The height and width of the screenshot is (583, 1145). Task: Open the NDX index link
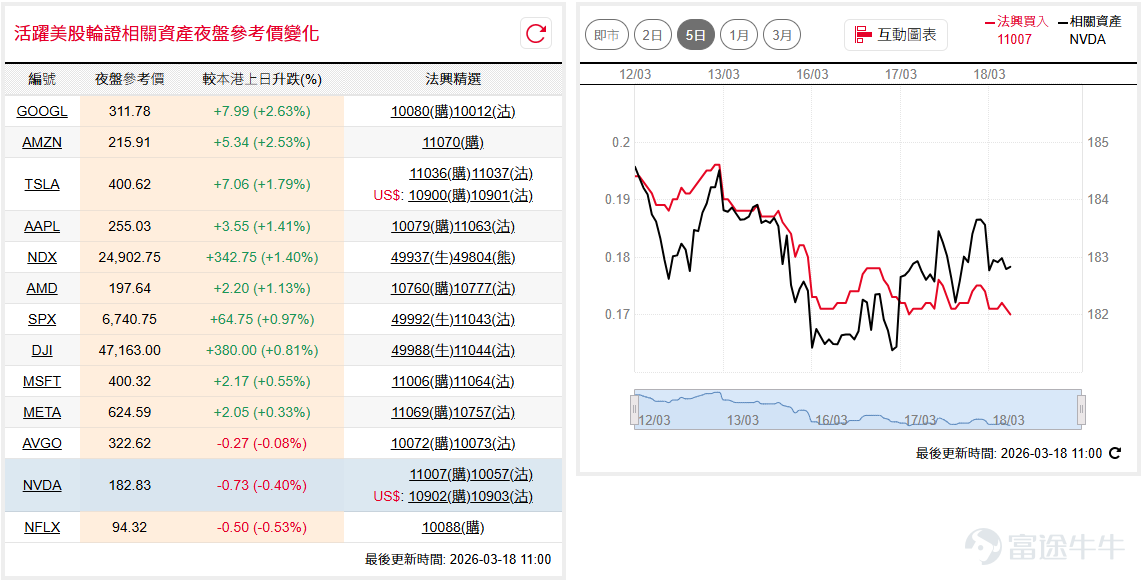[x=42, y=257]
